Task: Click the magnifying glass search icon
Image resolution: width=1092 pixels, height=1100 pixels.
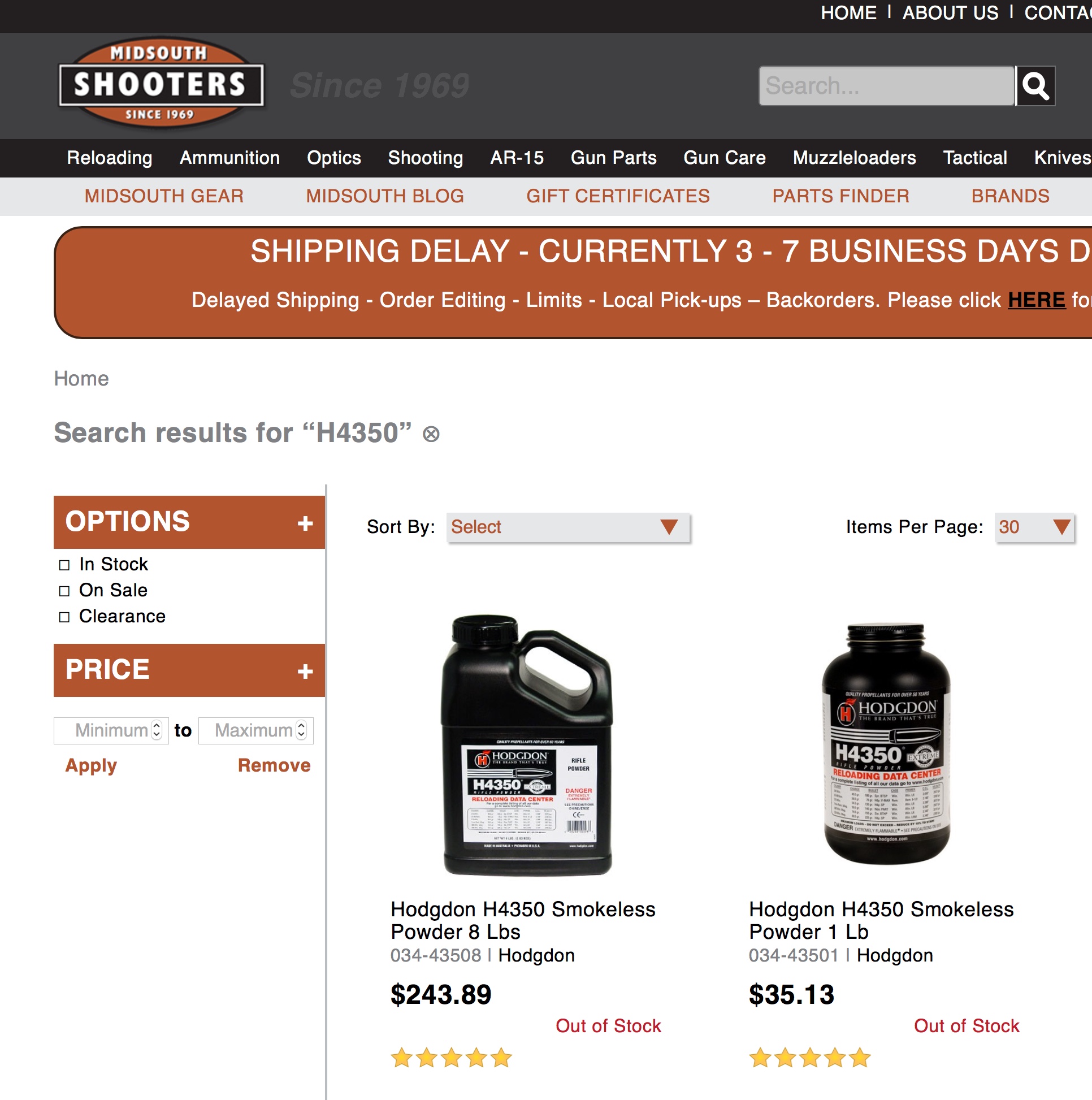Action: (x=1035, y=86)
